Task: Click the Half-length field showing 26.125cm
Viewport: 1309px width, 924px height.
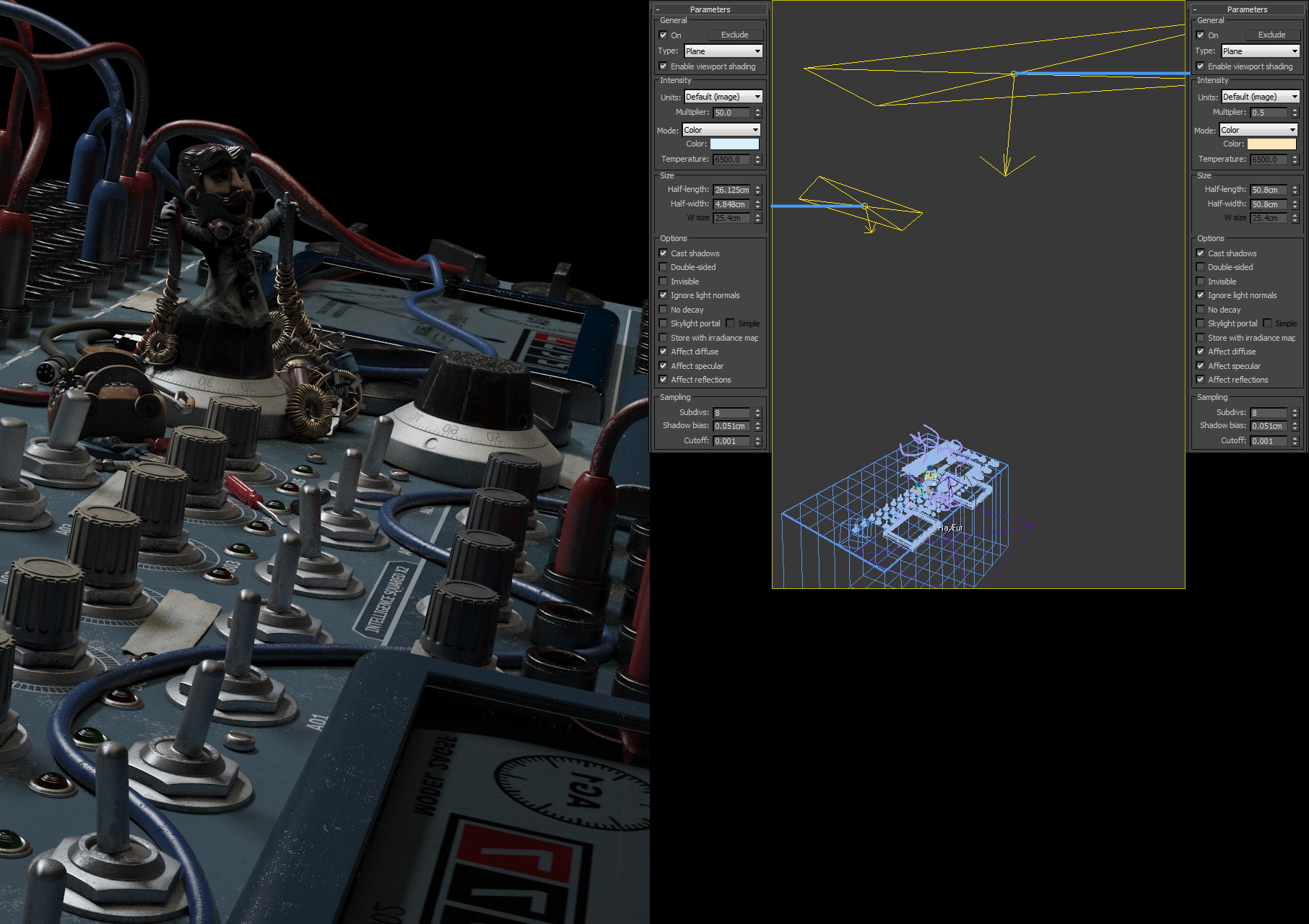Action: pos(731,190)
